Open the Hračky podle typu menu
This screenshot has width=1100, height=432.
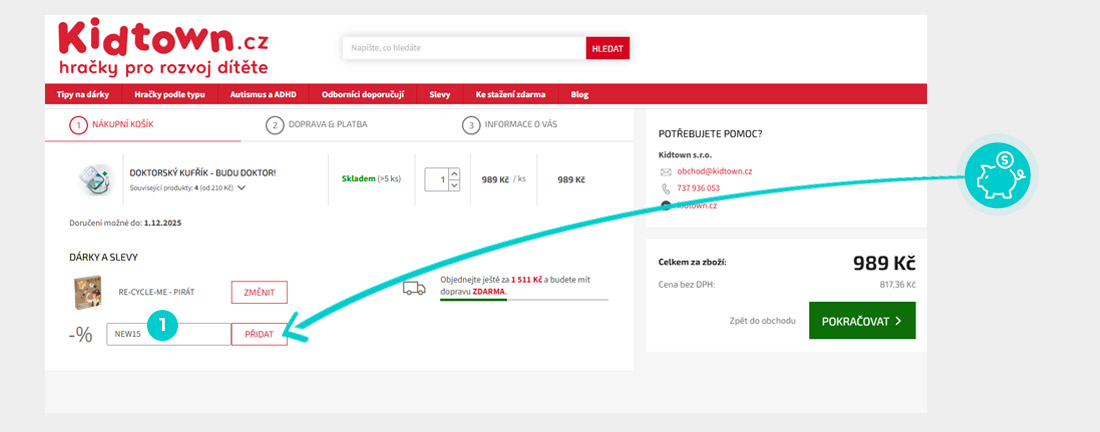(169, 95)
